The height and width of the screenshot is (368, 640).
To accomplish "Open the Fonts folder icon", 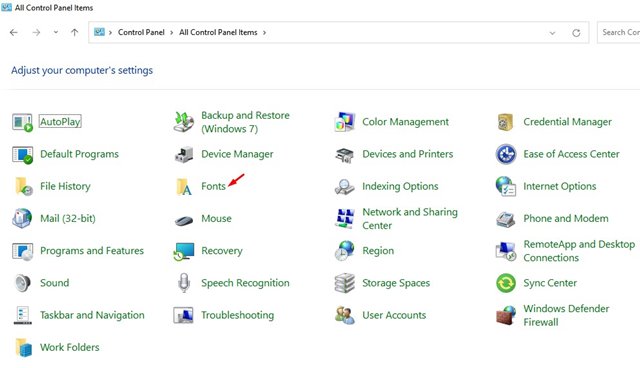I will (x=184, y=187).
